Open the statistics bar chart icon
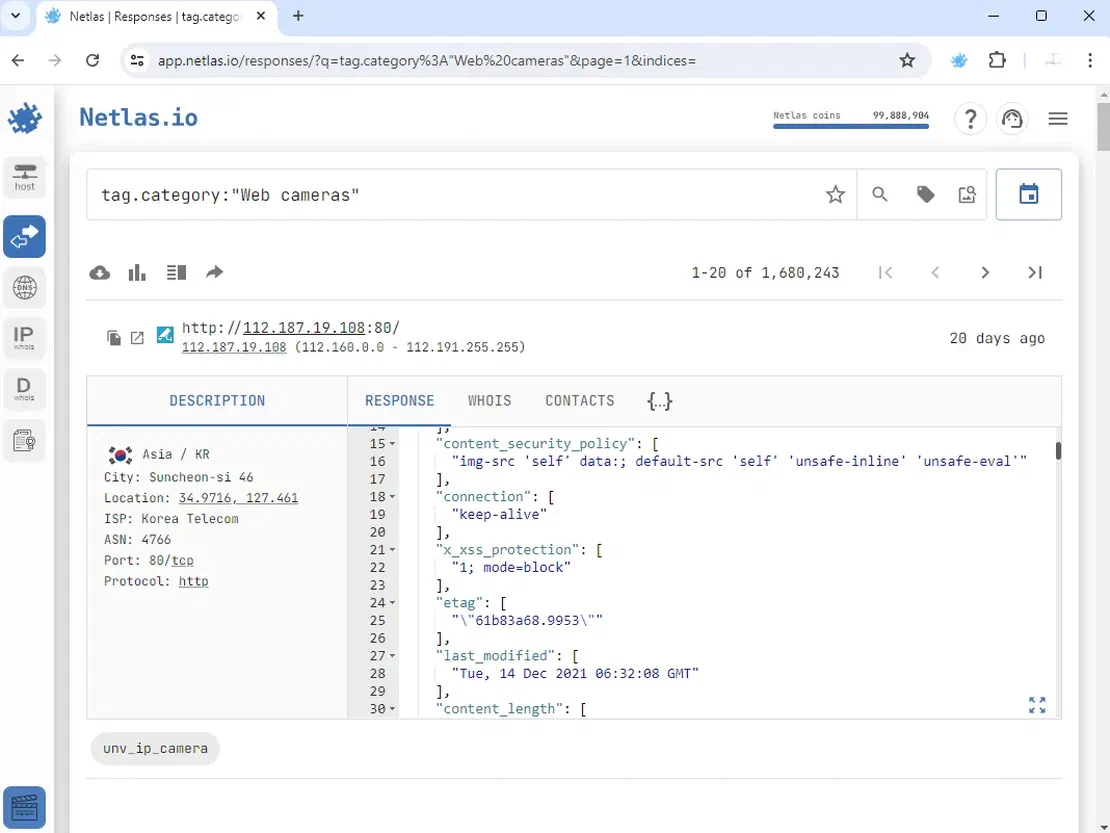 point(138,273)
